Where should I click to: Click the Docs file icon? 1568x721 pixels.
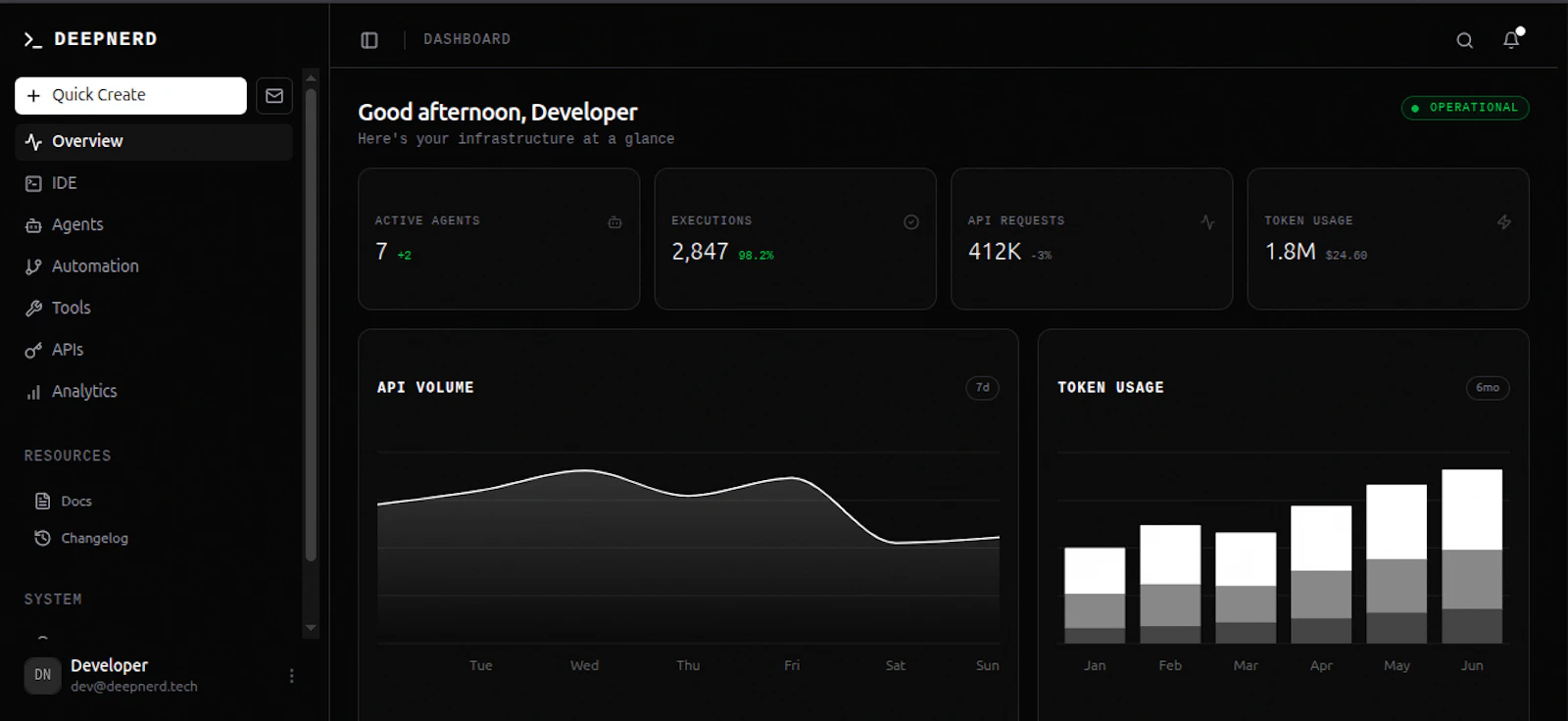tap(42, 501)
